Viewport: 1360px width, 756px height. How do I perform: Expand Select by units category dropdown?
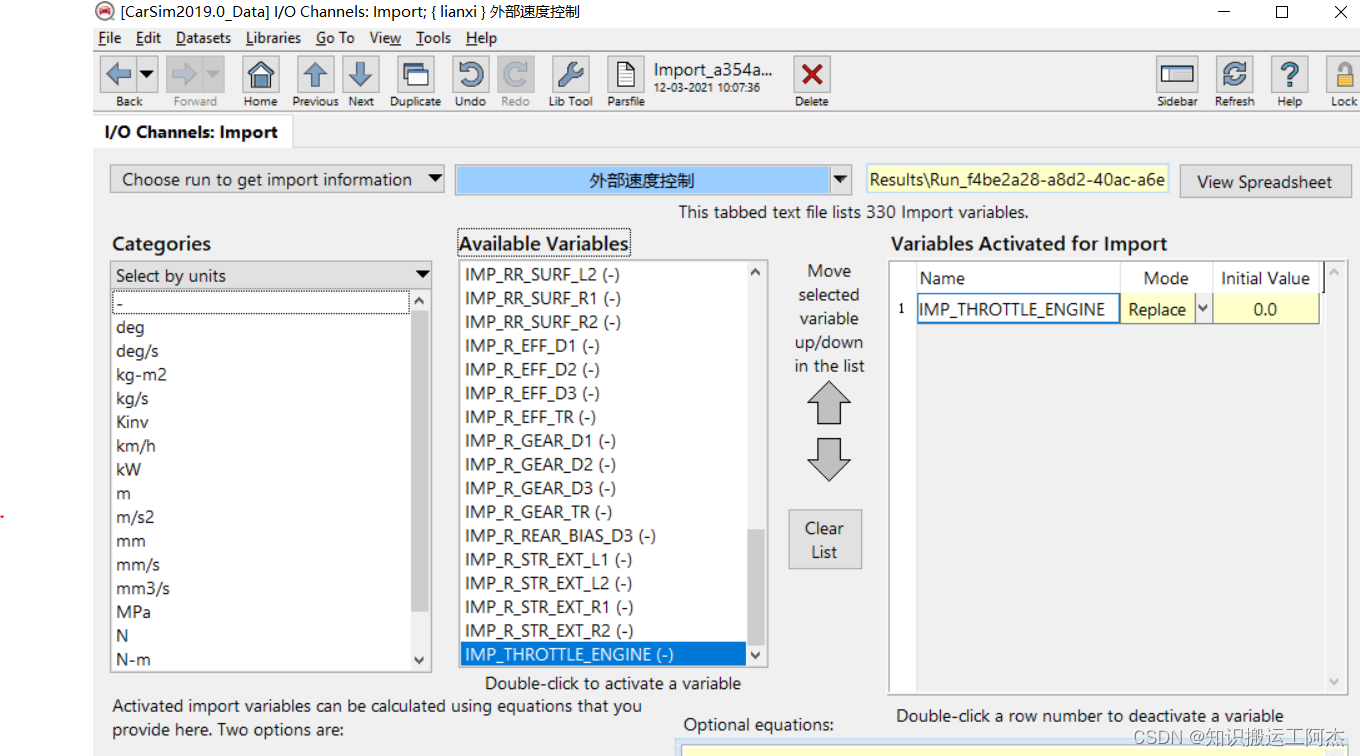point(271,275)
